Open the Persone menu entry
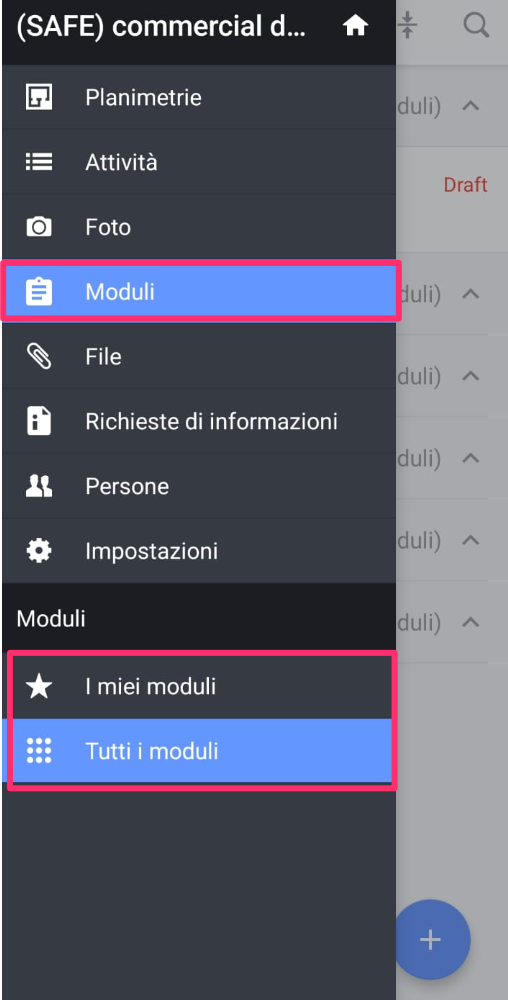Screen dimensions: 508x1000 199,486
